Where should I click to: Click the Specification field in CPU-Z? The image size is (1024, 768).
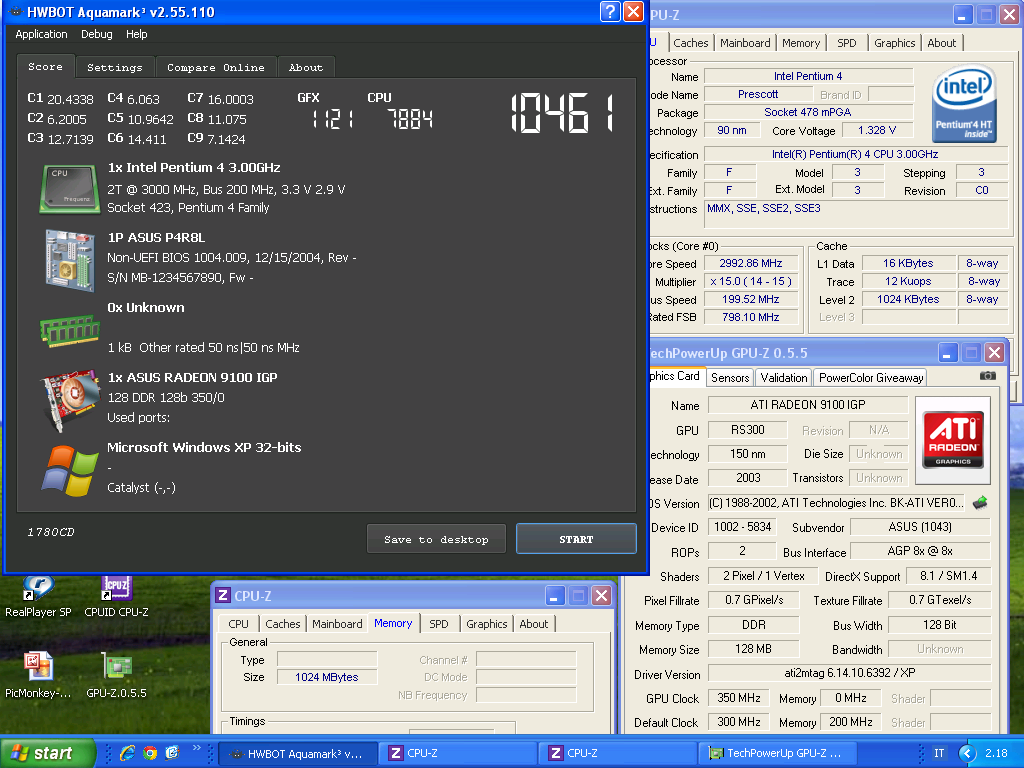856,154
